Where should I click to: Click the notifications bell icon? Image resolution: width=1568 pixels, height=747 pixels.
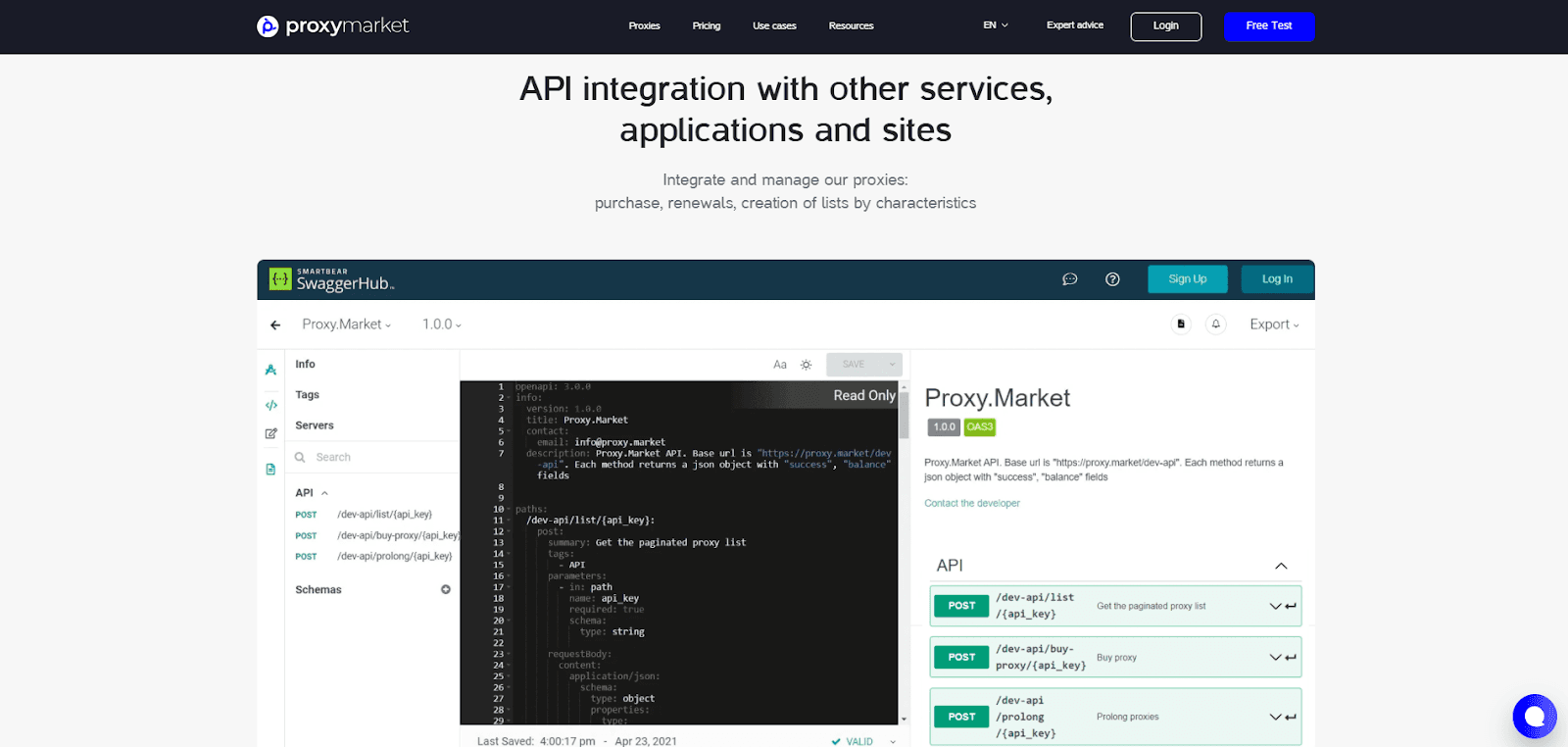point(1216,324)
